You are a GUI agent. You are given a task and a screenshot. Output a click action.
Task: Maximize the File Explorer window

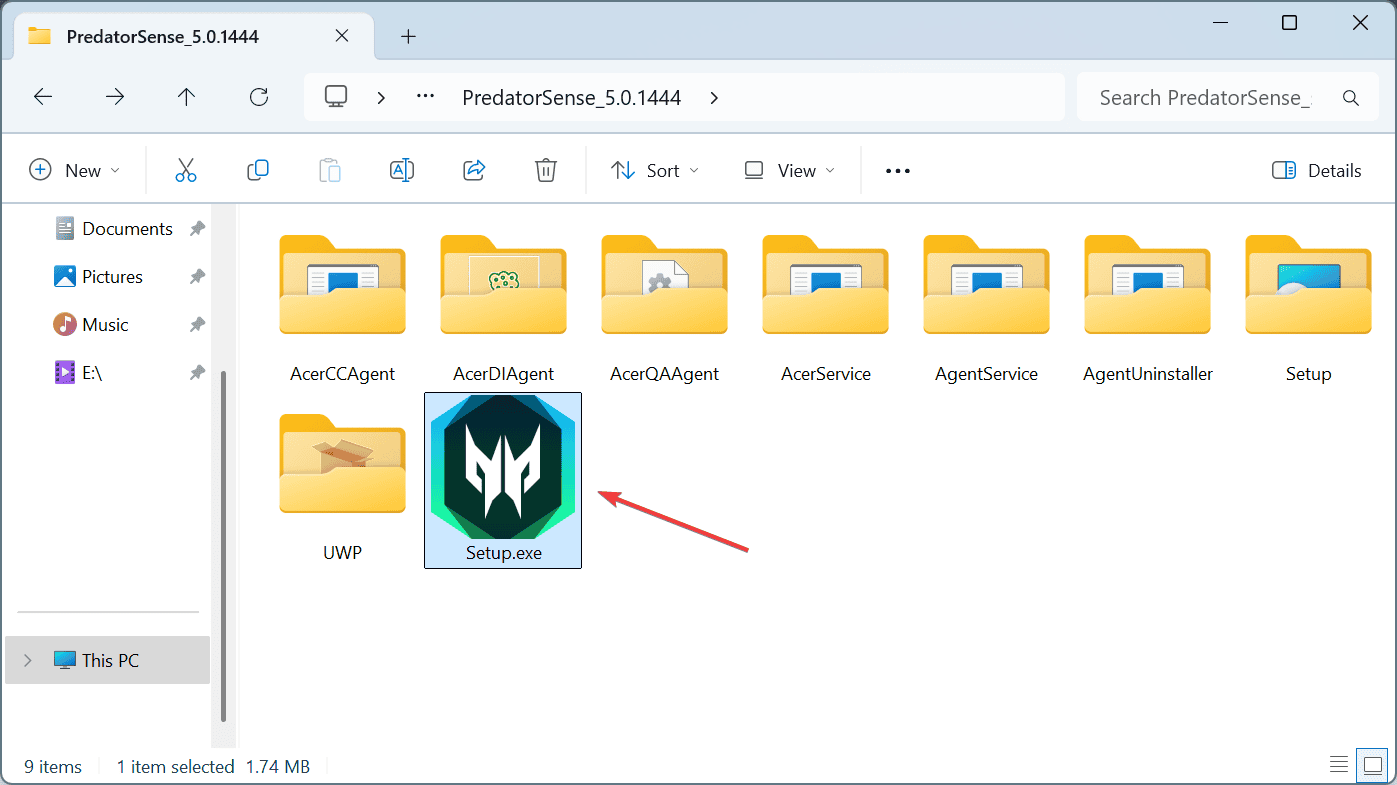pyautogui.click(x=1290, y=22)
